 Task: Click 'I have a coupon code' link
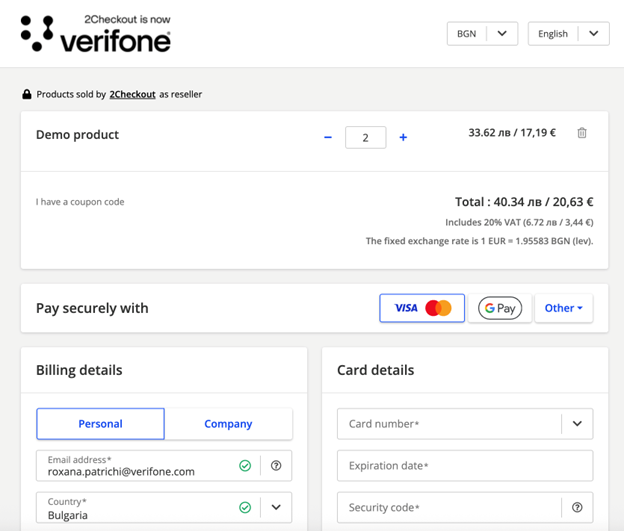(80, 202)
